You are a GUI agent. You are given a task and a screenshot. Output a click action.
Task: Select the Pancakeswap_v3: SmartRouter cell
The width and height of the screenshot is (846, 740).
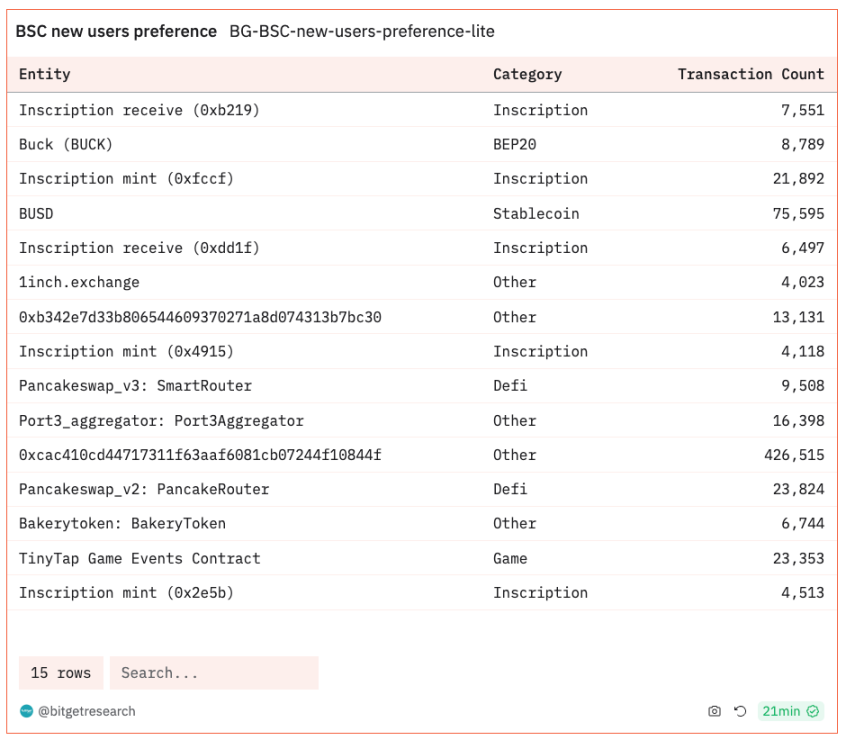(x=135, y=386)
